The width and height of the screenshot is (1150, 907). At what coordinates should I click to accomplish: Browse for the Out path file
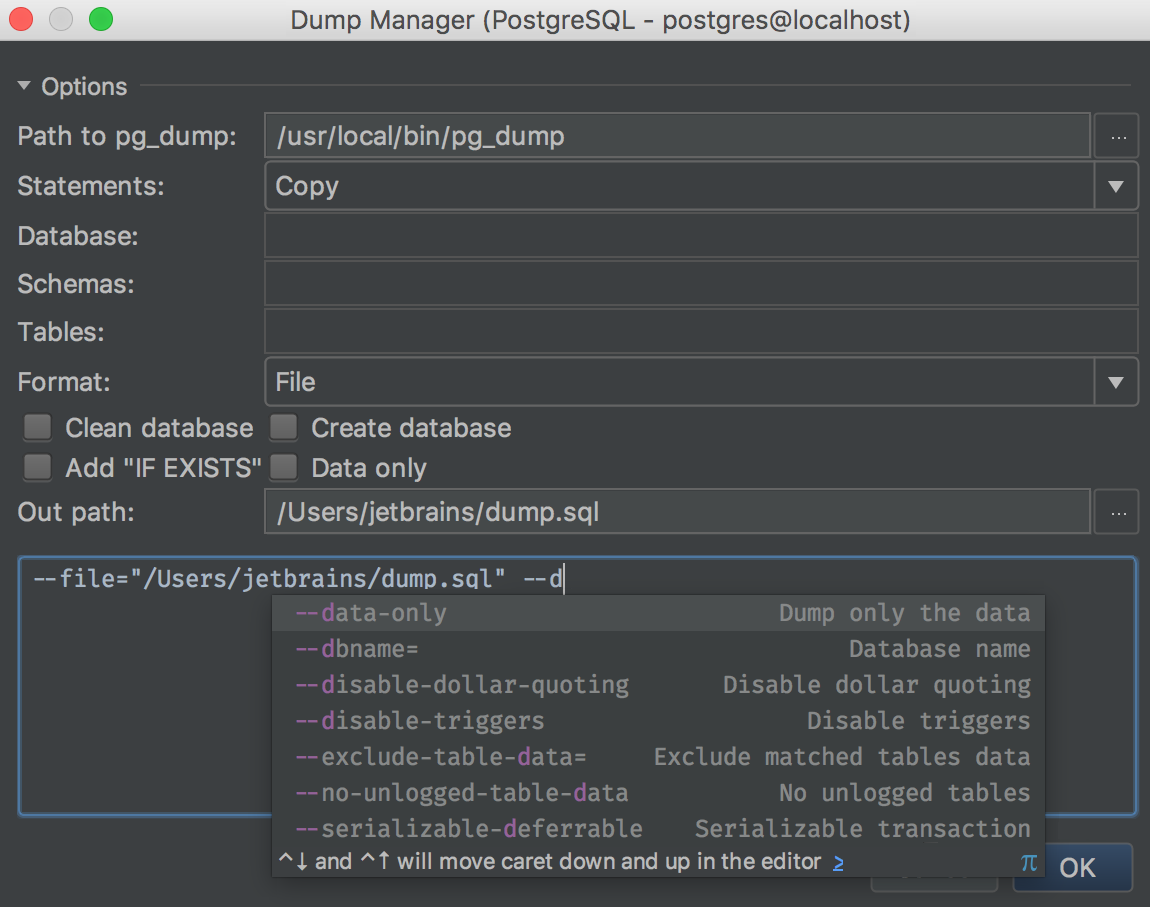coord(1117,512)
